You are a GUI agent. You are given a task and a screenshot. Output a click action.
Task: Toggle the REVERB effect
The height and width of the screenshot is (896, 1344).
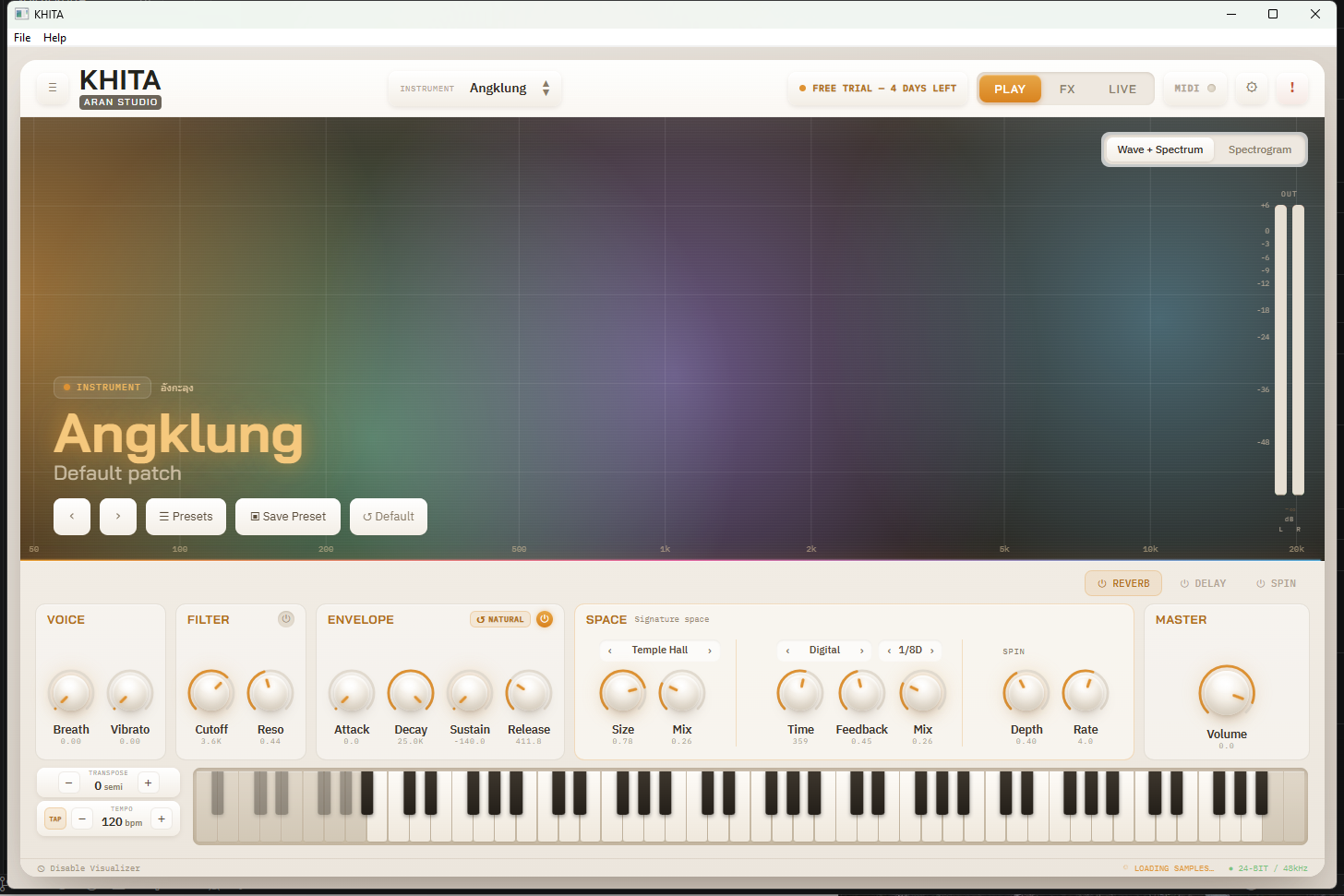(1123, 583)
